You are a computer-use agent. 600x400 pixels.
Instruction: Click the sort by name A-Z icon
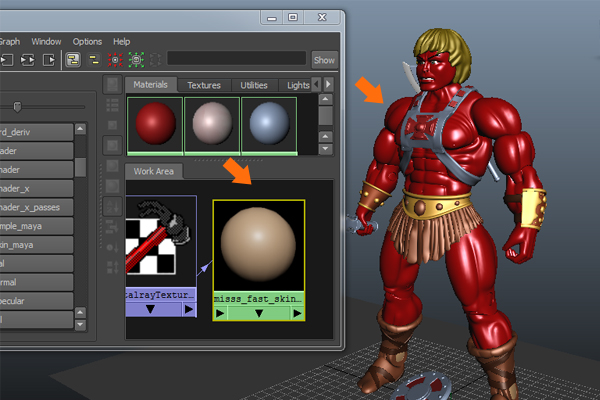pyautogui.click(x=112, y=206)
